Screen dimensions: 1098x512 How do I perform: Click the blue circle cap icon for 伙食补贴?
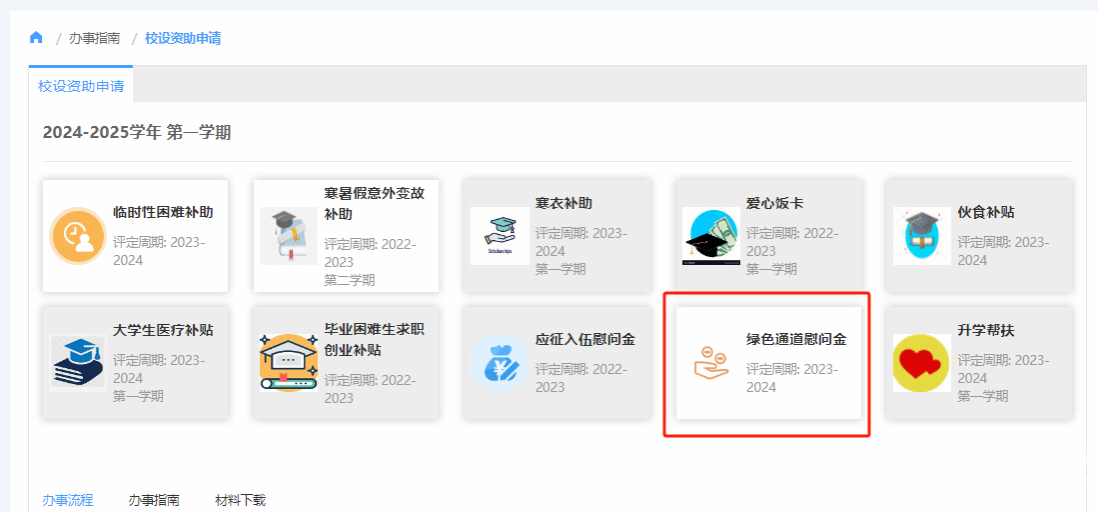pyautogui.click(x=921, y=236)
